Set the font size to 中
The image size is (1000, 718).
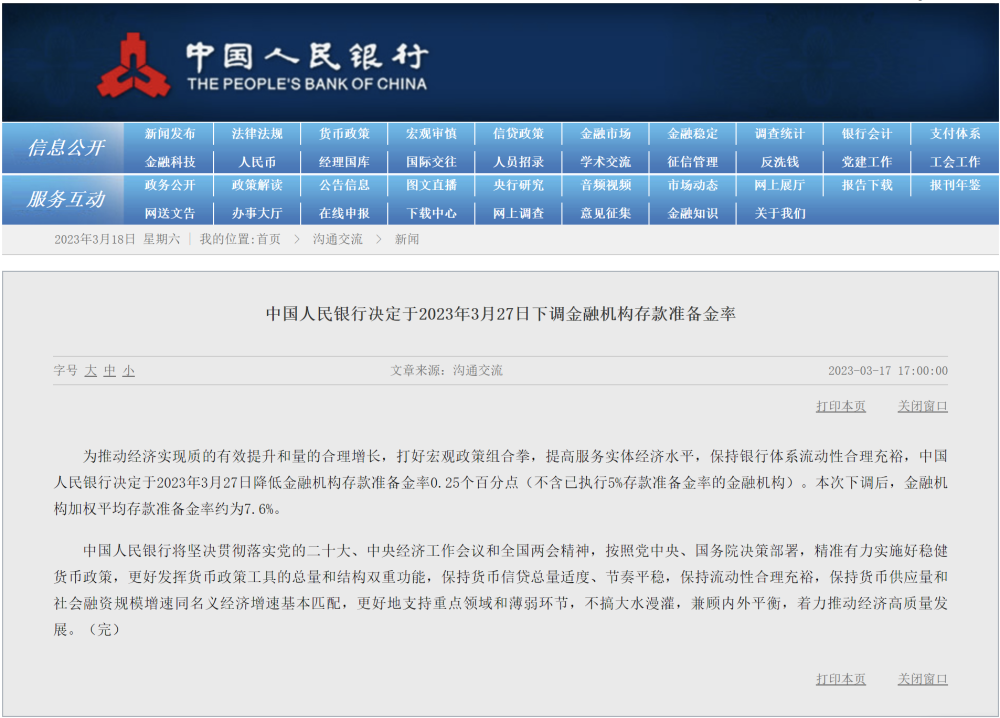pyautogui.click(x=110, y=370)
